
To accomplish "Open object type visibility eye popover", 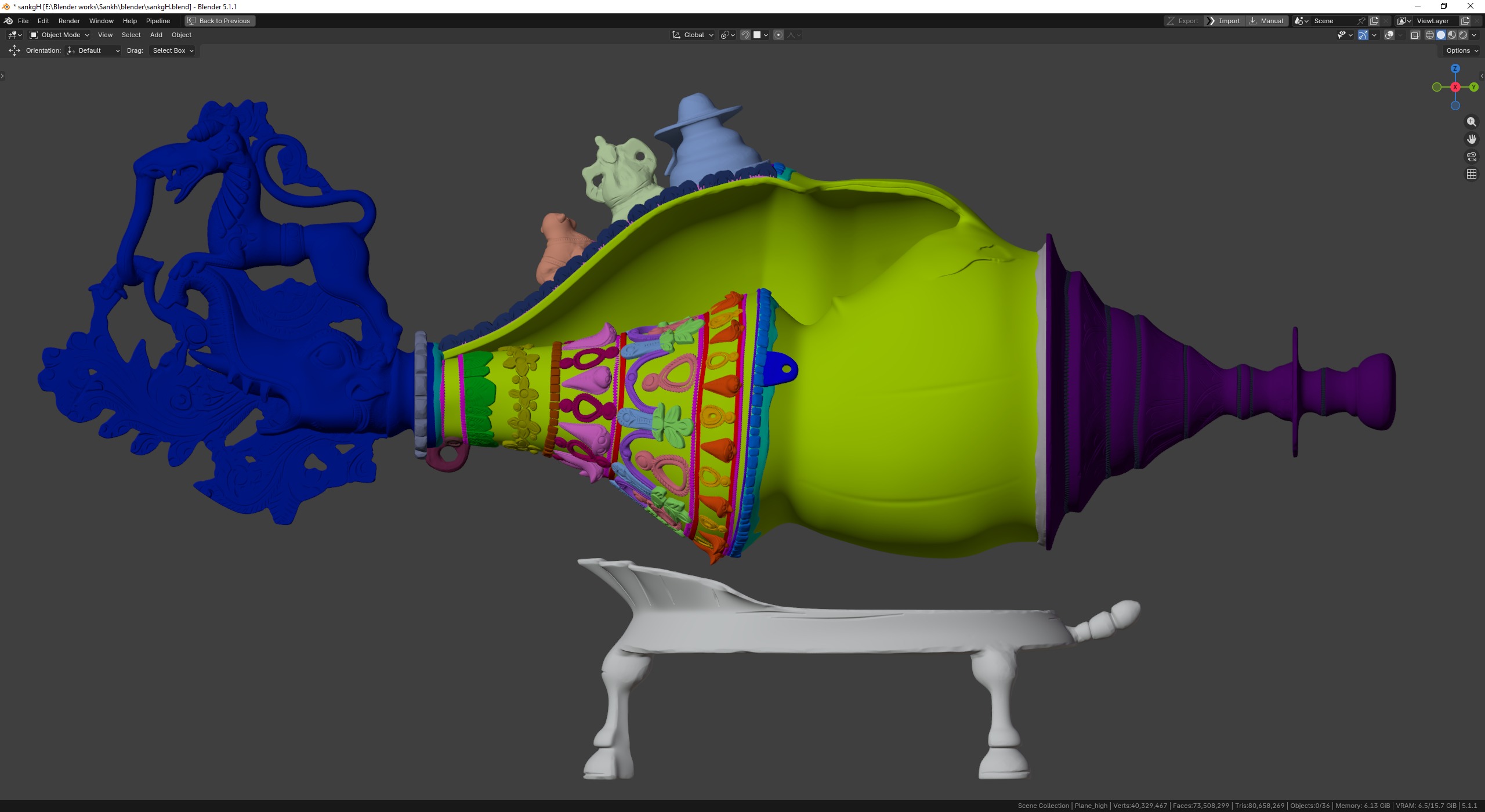I will (x=1345, y=35).
